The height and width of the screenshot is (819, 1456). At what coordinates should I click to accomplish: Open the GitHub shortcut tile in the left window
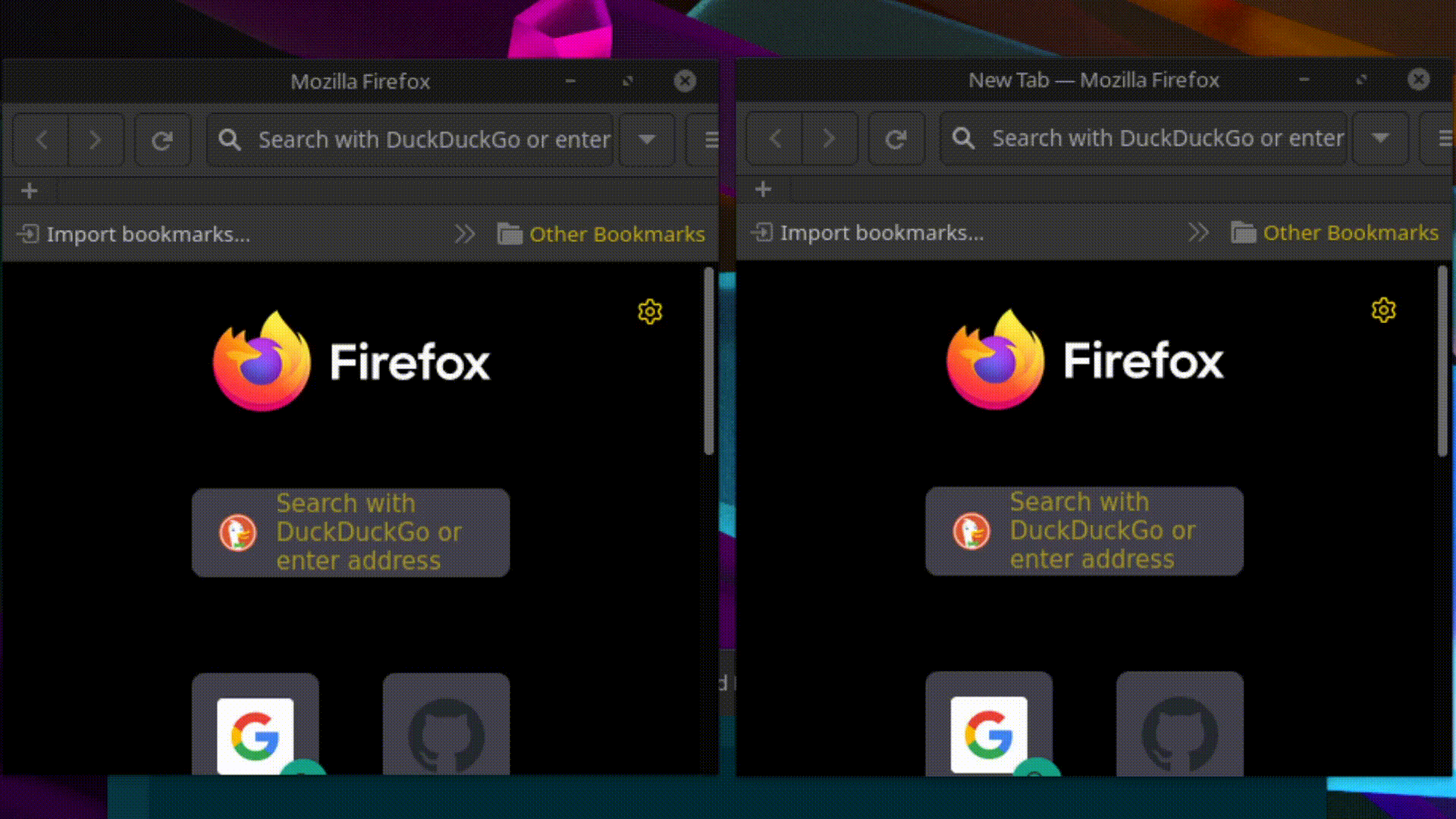point(447,725)
